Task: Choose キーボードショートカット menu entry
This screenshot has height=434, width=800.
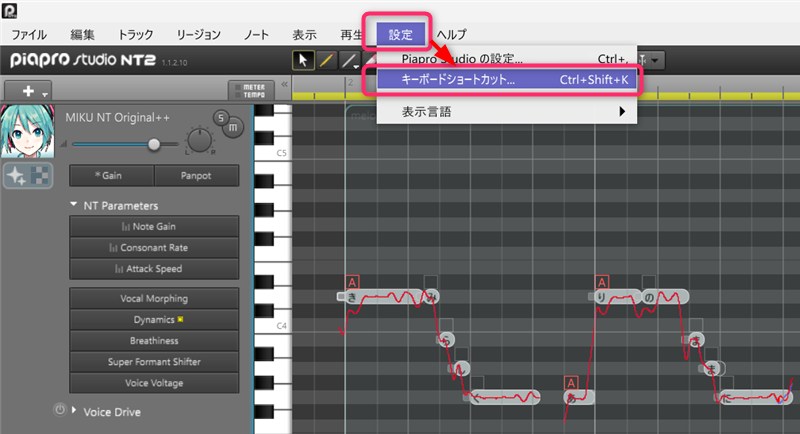Action: [507, 80]
